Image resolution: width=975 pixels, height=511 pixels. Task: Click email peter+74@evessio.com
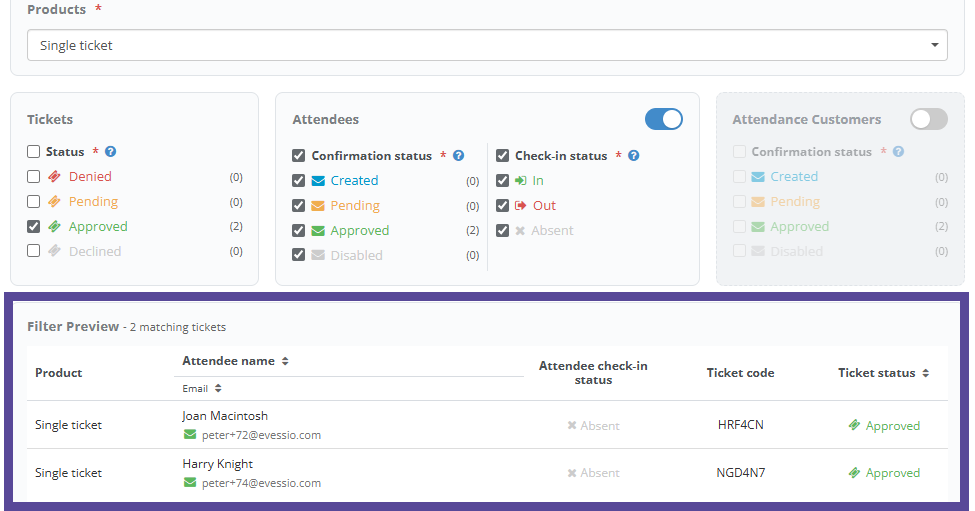[261, 483]
